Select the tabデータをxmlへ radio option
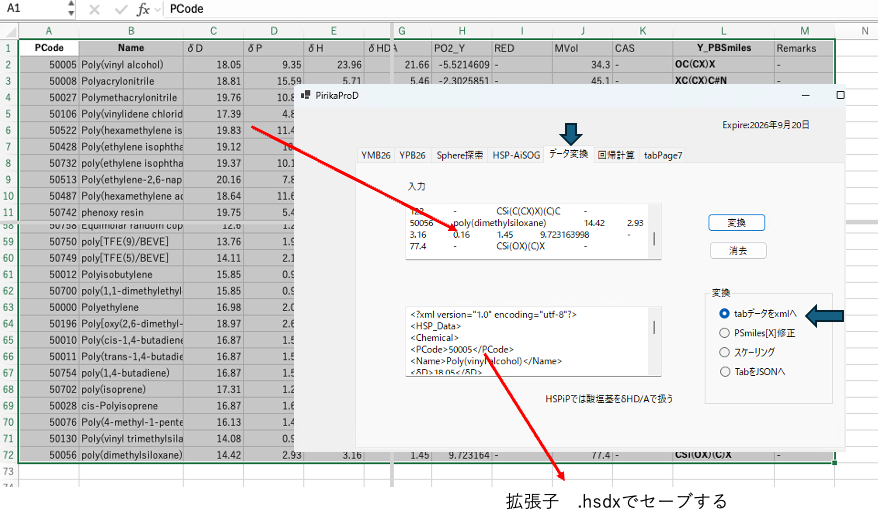 coord(725,314)
